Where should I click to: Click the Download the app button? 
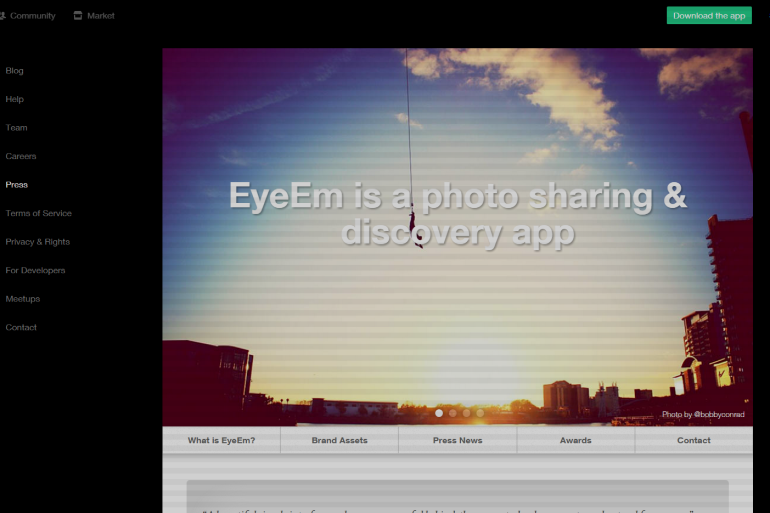point(709,16)
